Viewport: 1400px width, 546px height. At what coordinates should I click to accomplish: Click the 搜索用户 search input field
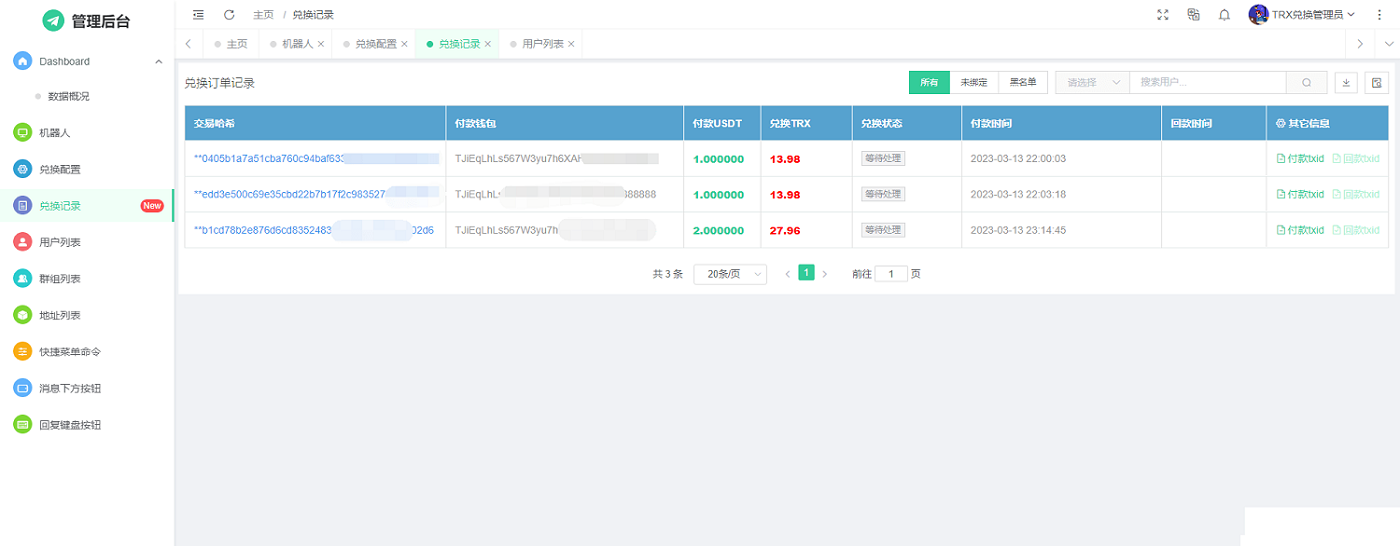(x=1208, y=83)
